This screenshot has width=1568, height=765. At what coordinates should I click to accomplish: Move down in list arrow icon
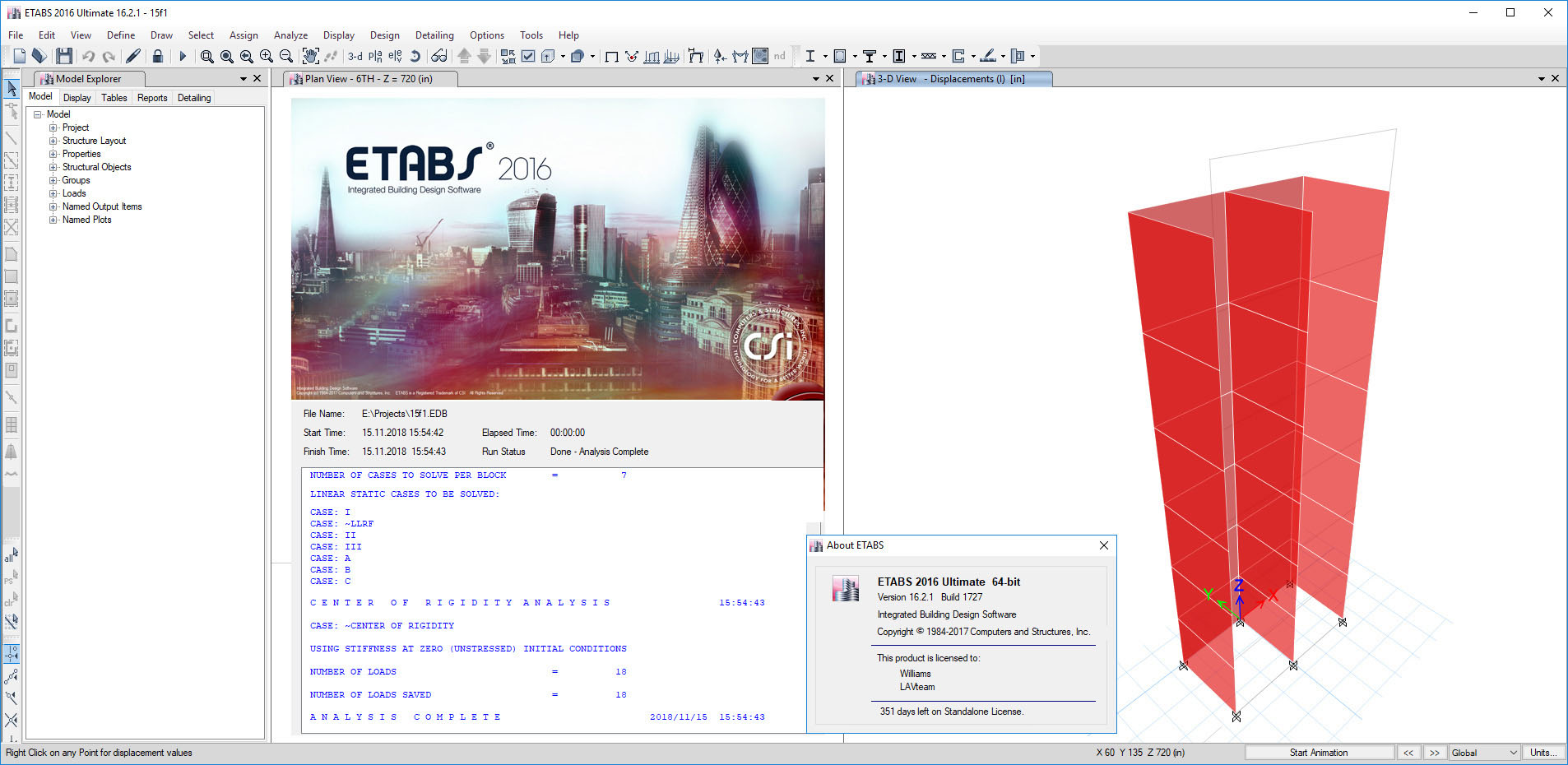click(485, 56)
